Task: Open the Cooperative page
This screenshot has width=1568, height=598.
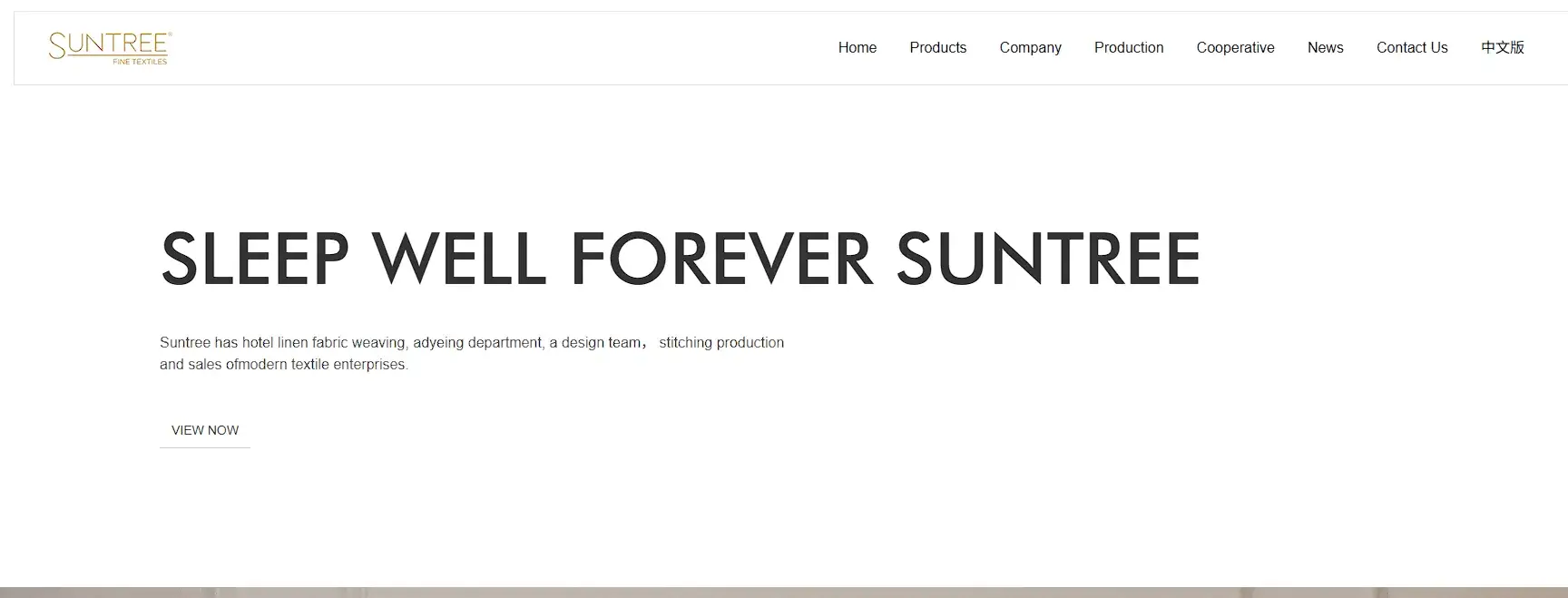Action: pos(1235,48)
